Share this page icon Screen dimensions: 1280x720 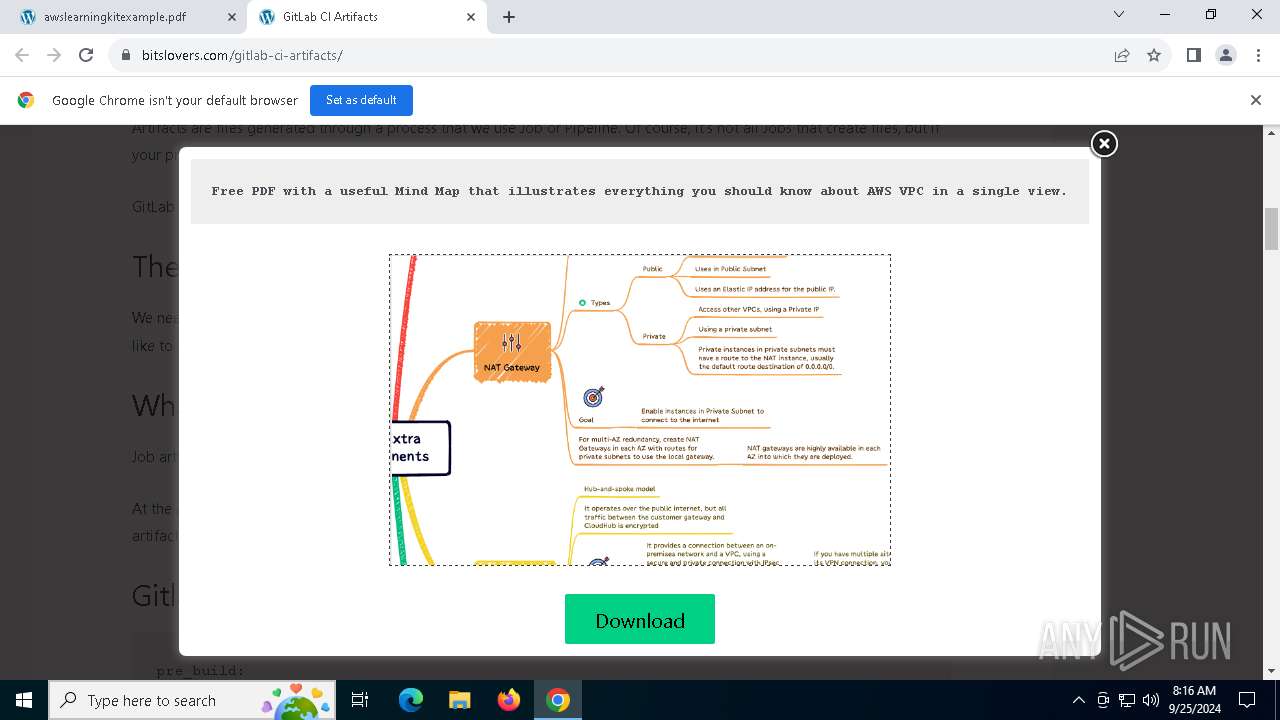pos(1122,55)
